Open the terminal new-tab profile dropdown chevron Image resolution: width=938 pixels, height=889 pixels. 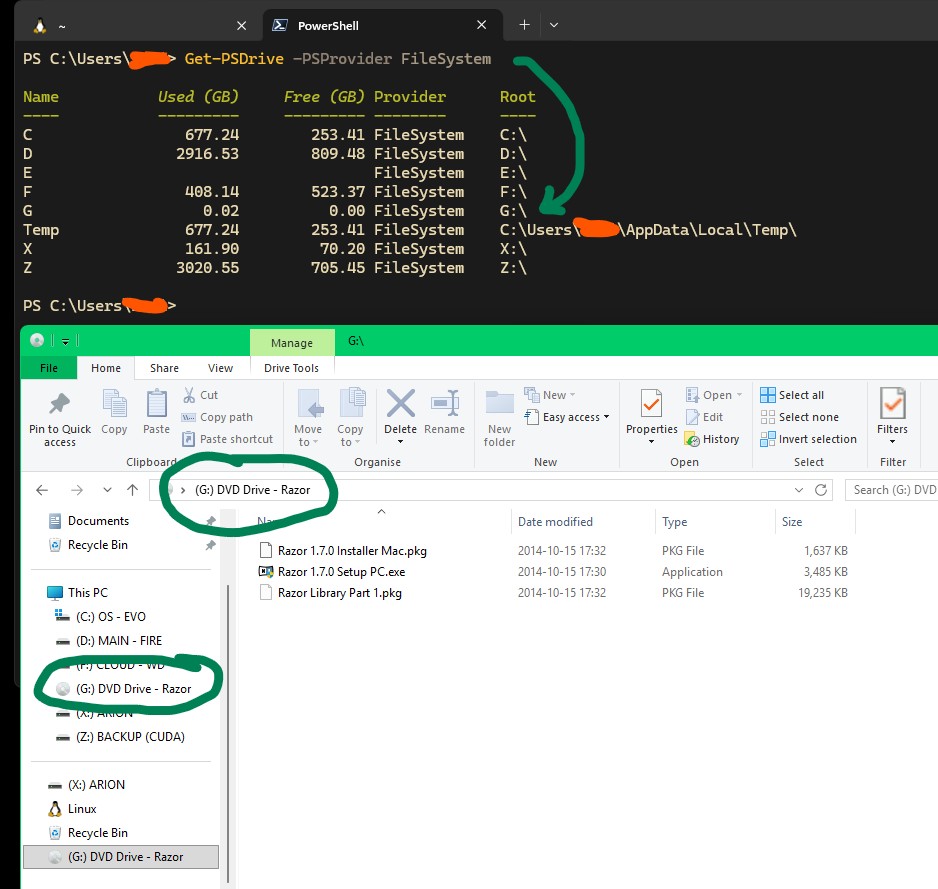click(554, 25)
